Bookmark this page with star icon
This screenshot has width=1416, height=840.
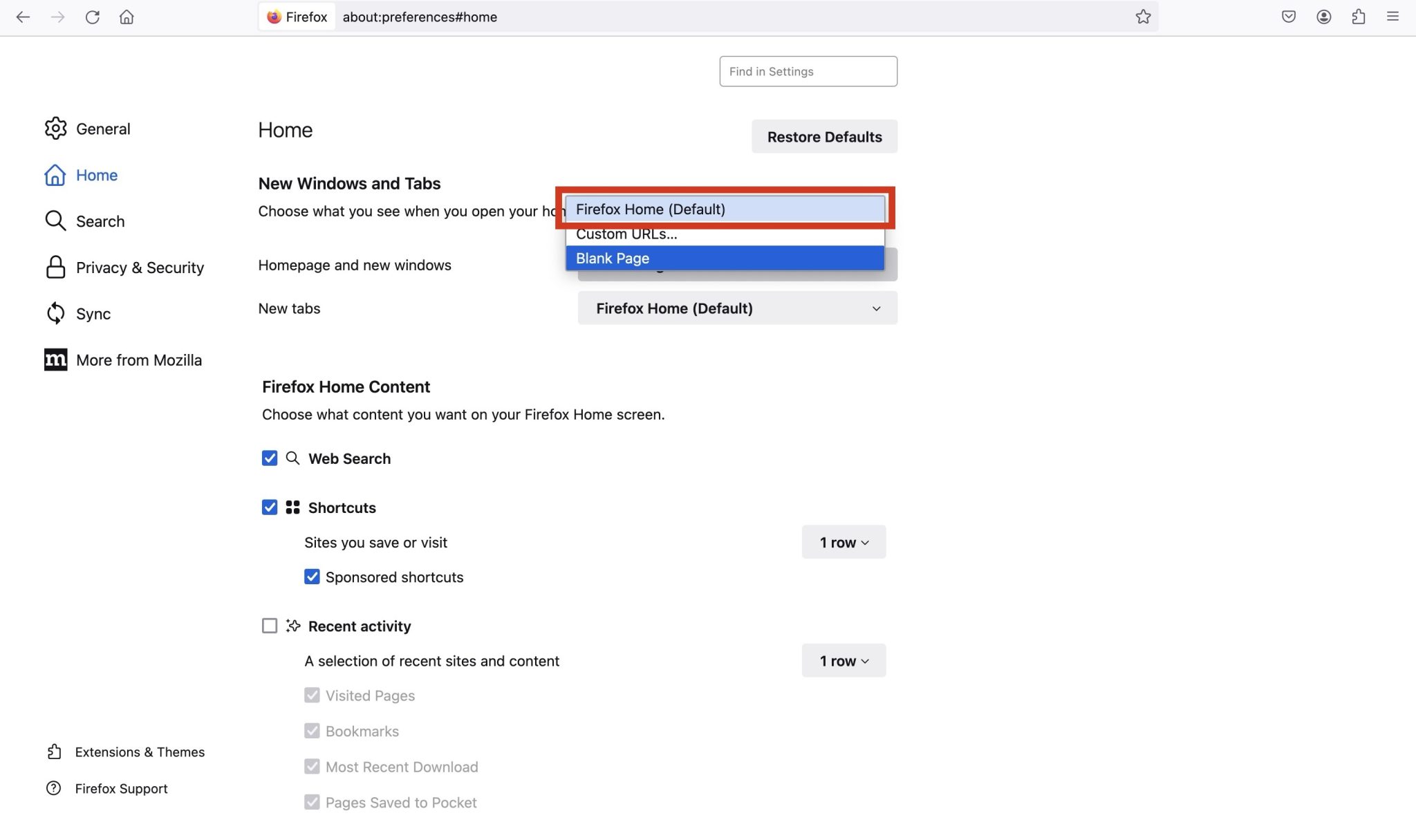click(1143, 17)
